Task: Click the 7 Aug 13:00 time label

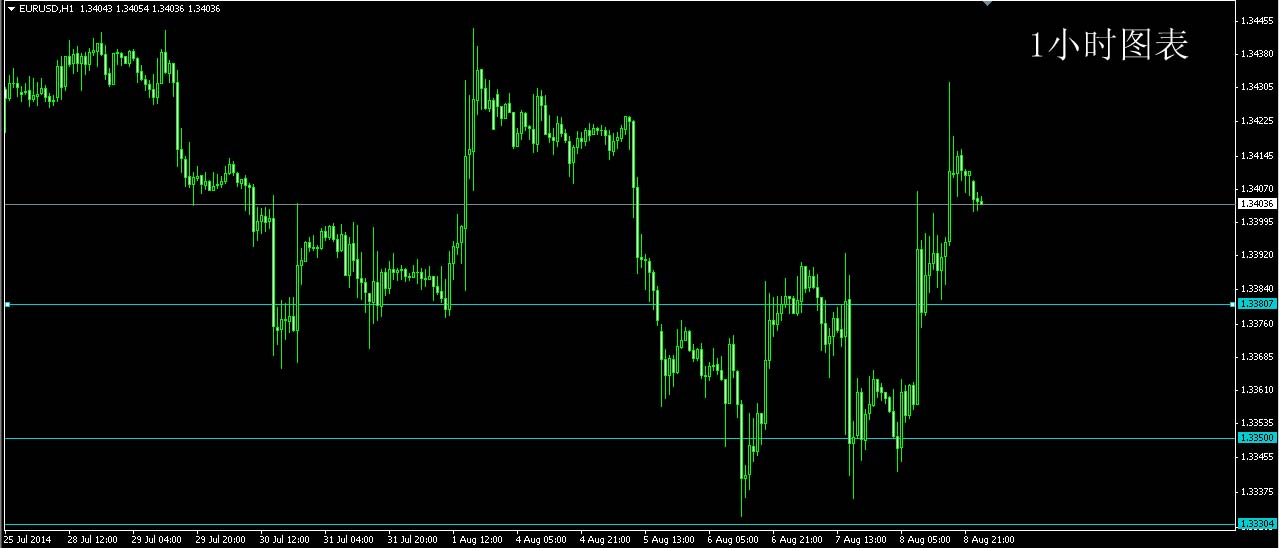Action: pos(860,540)
